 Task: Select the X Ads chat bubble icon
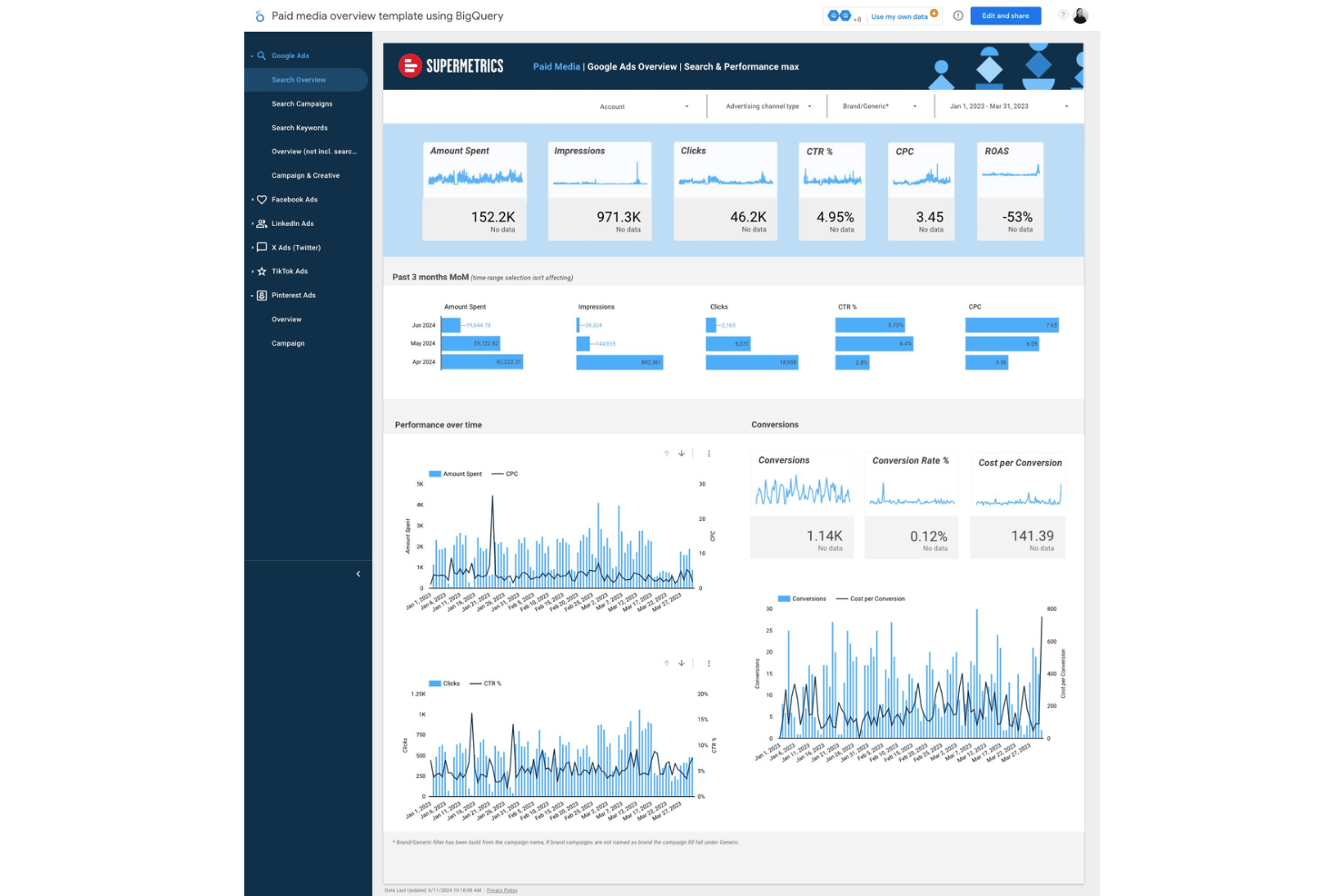click(262, 247)
